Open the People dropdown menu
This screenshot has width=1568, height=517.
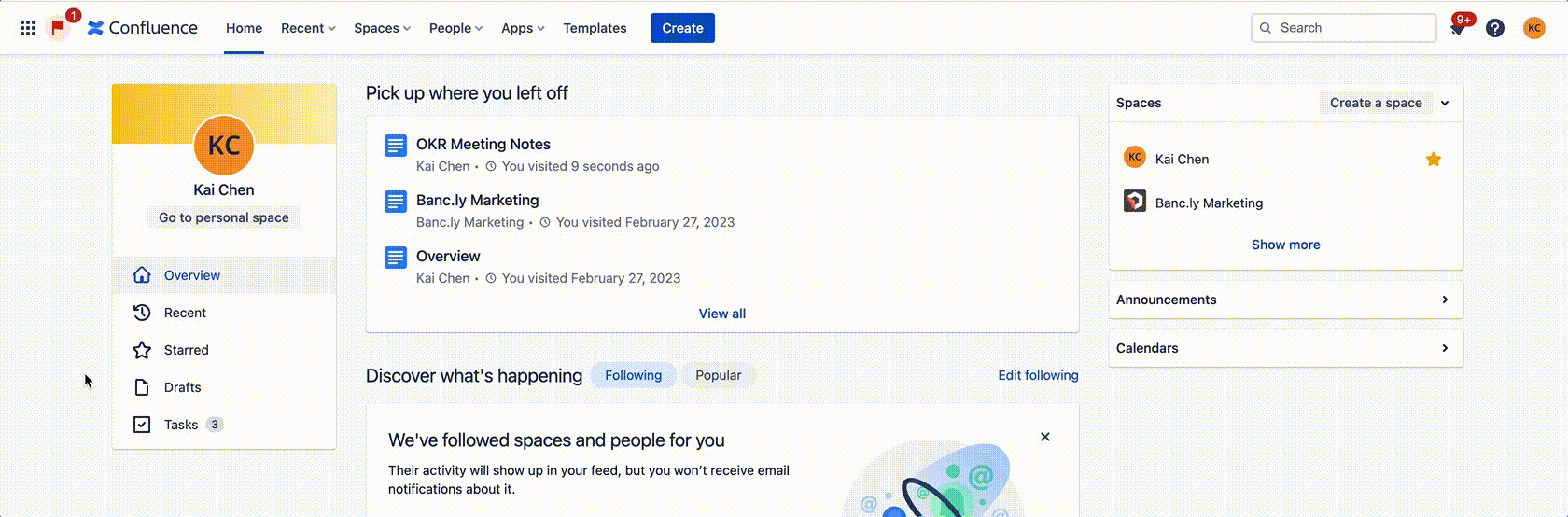[455, 28]
